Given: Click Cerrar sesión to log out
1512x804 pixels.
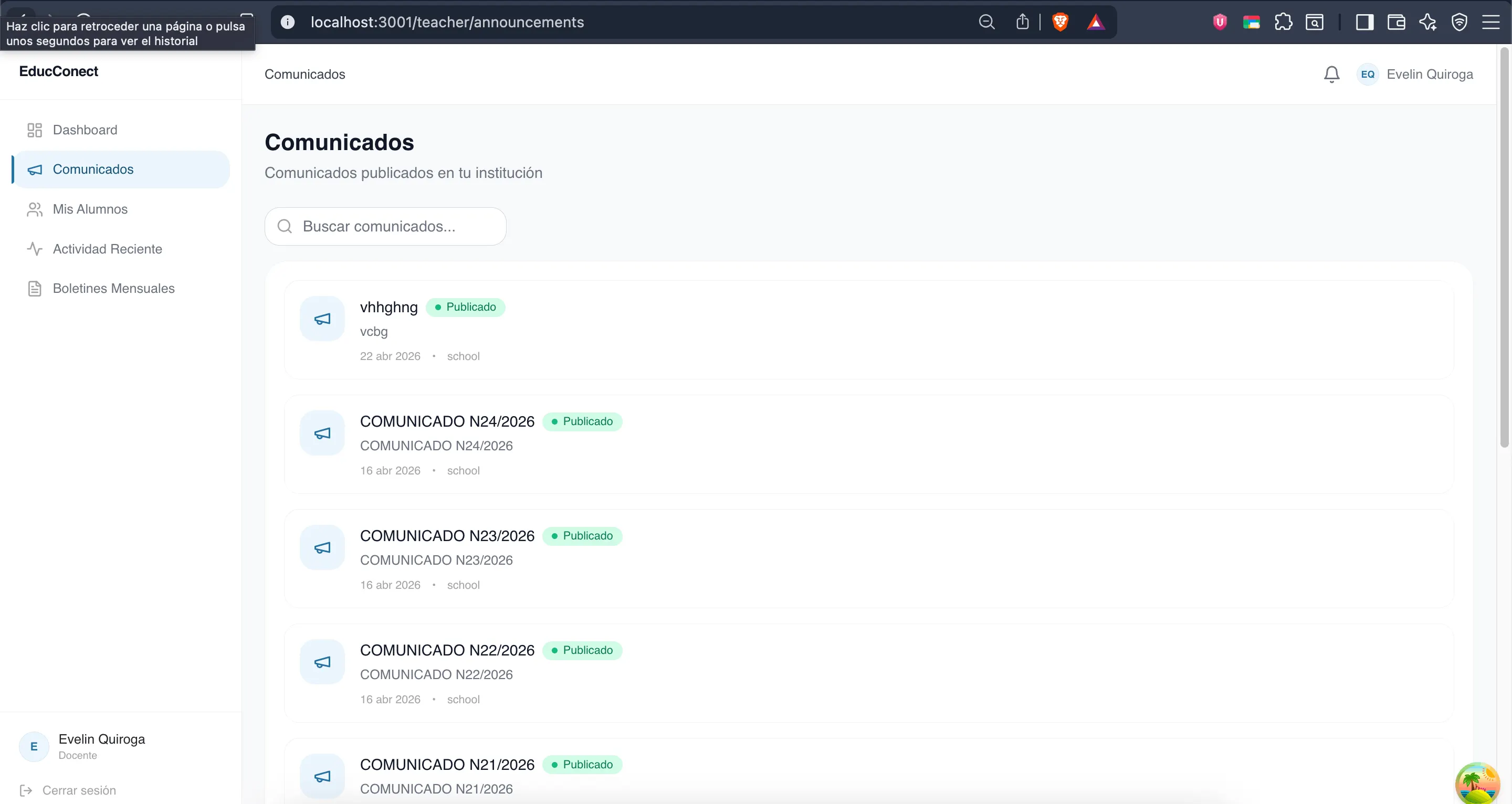Looking at the screenshot, I should tap(79, 790).
